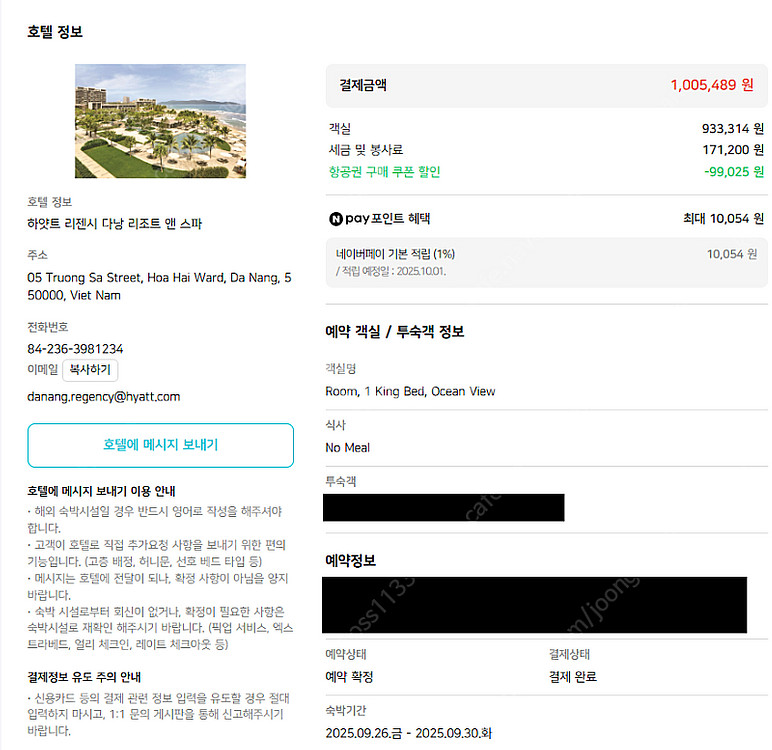Click the 결제 완료 payment status
This screenshot has height=750, width=772.
coord(572,677)
